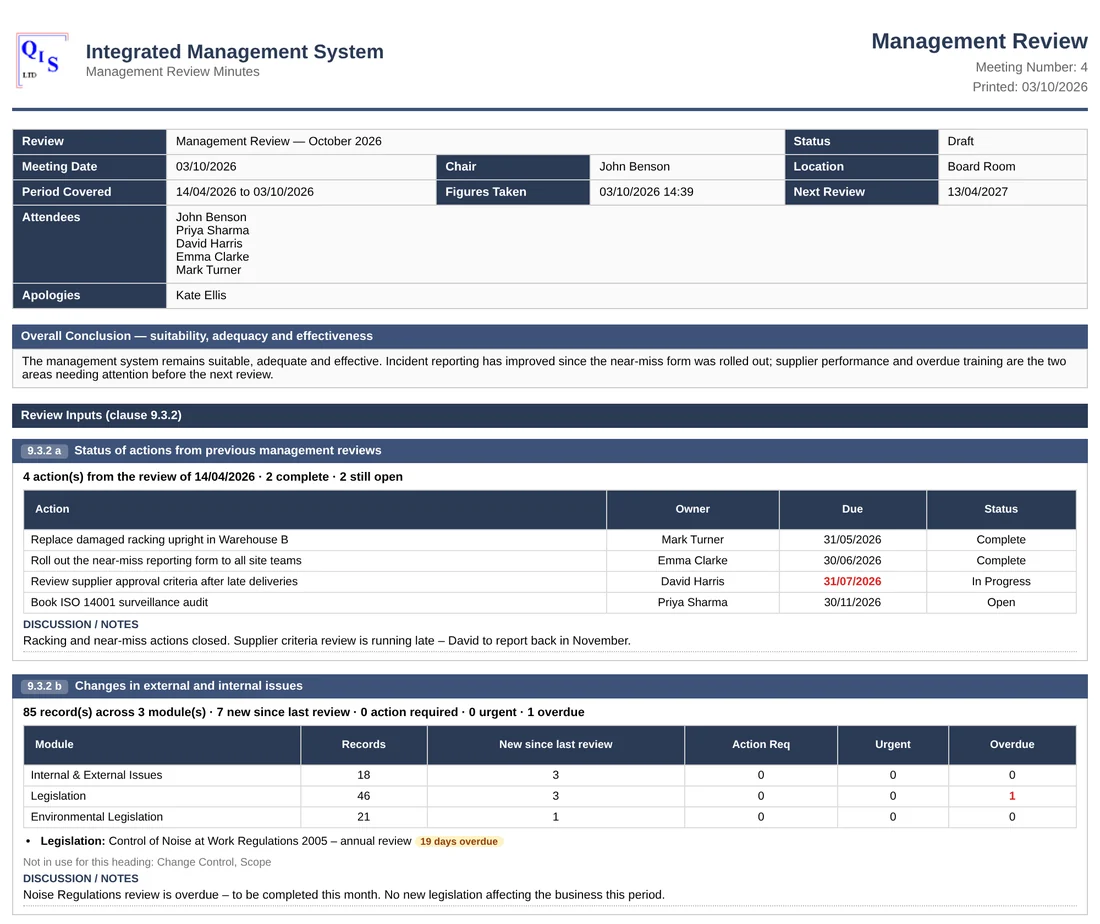Click attendee 'Mark Turner' in the attendees list
The height and width of the screenshot is (924, 1100).
click(x=208, y=270)
